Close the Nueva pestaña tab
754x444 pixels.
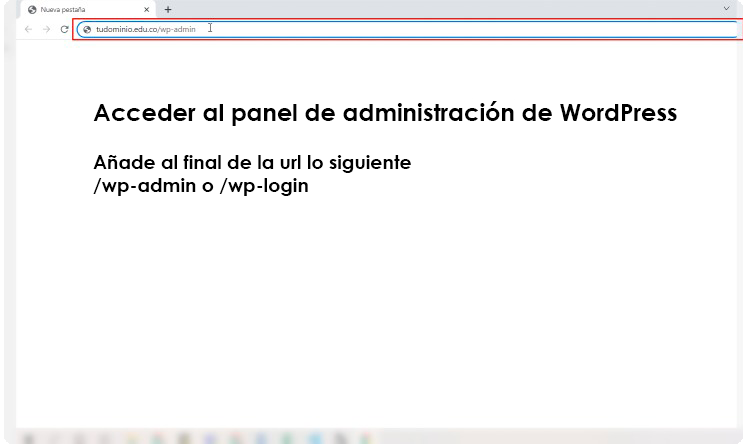pos(147,9)
